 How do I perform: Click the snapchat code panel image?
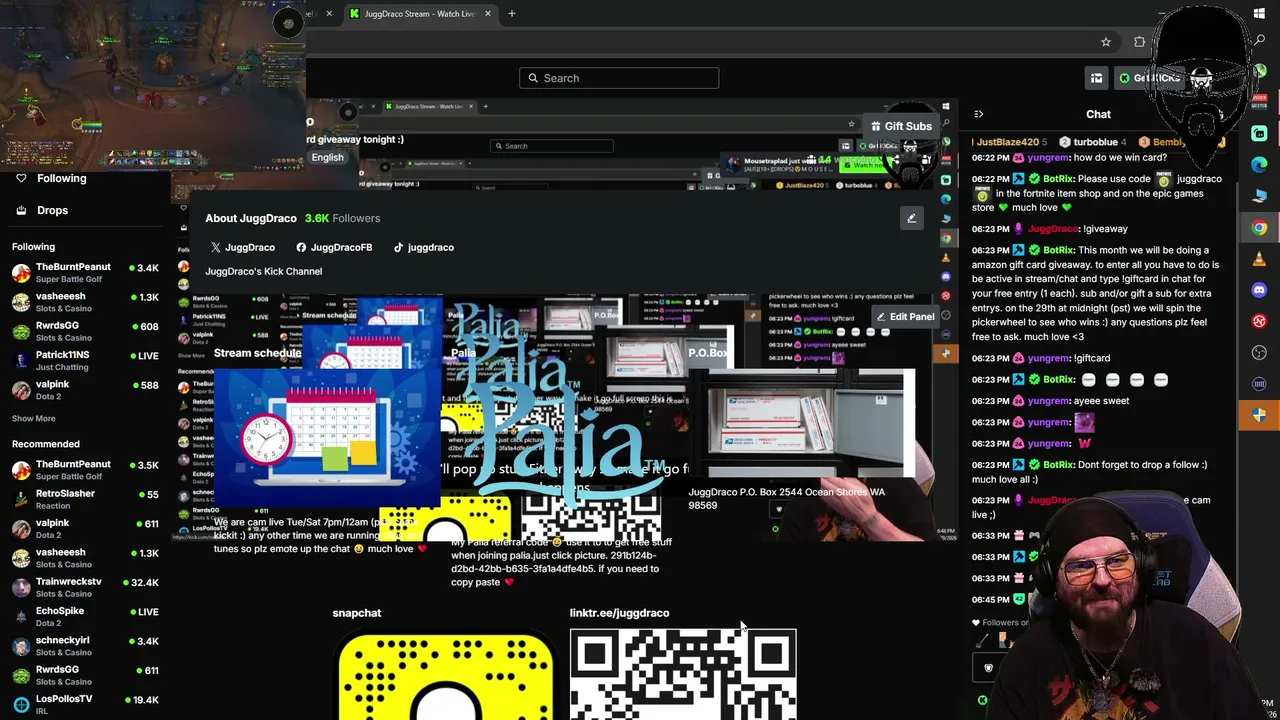coord(445,677)
